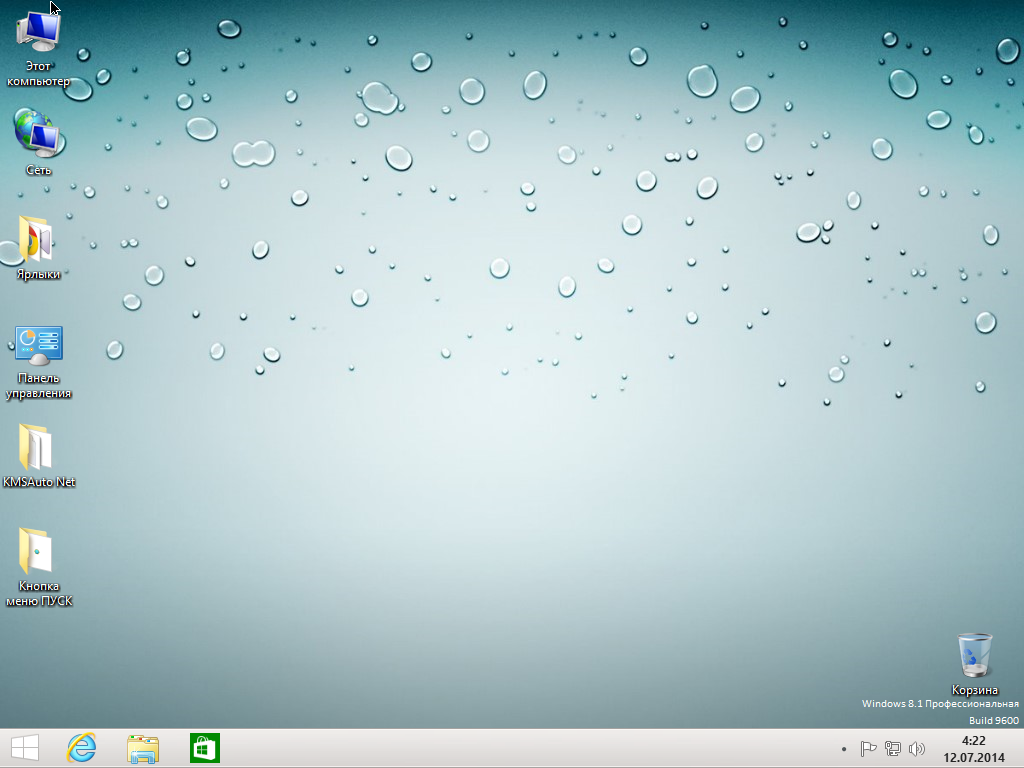Open the Windows Start button
Image resolution: width=1024 pixels, height=768 pixels.
(x=25, y=748)
